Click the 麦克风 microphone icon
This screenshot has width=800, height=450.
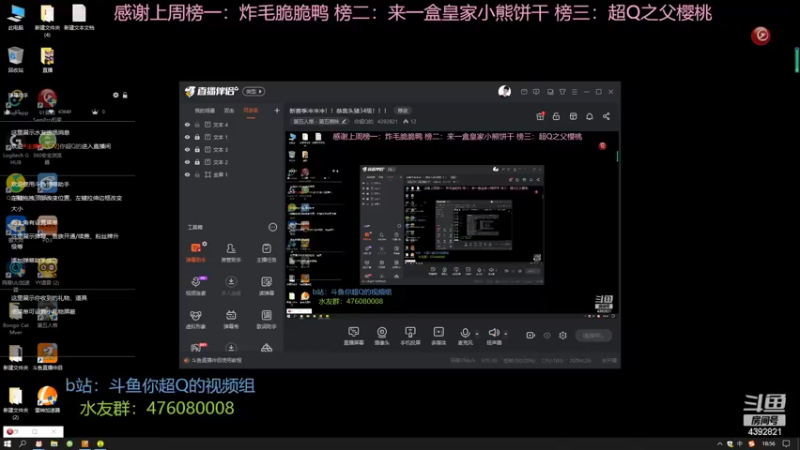[x=465, y=333]
